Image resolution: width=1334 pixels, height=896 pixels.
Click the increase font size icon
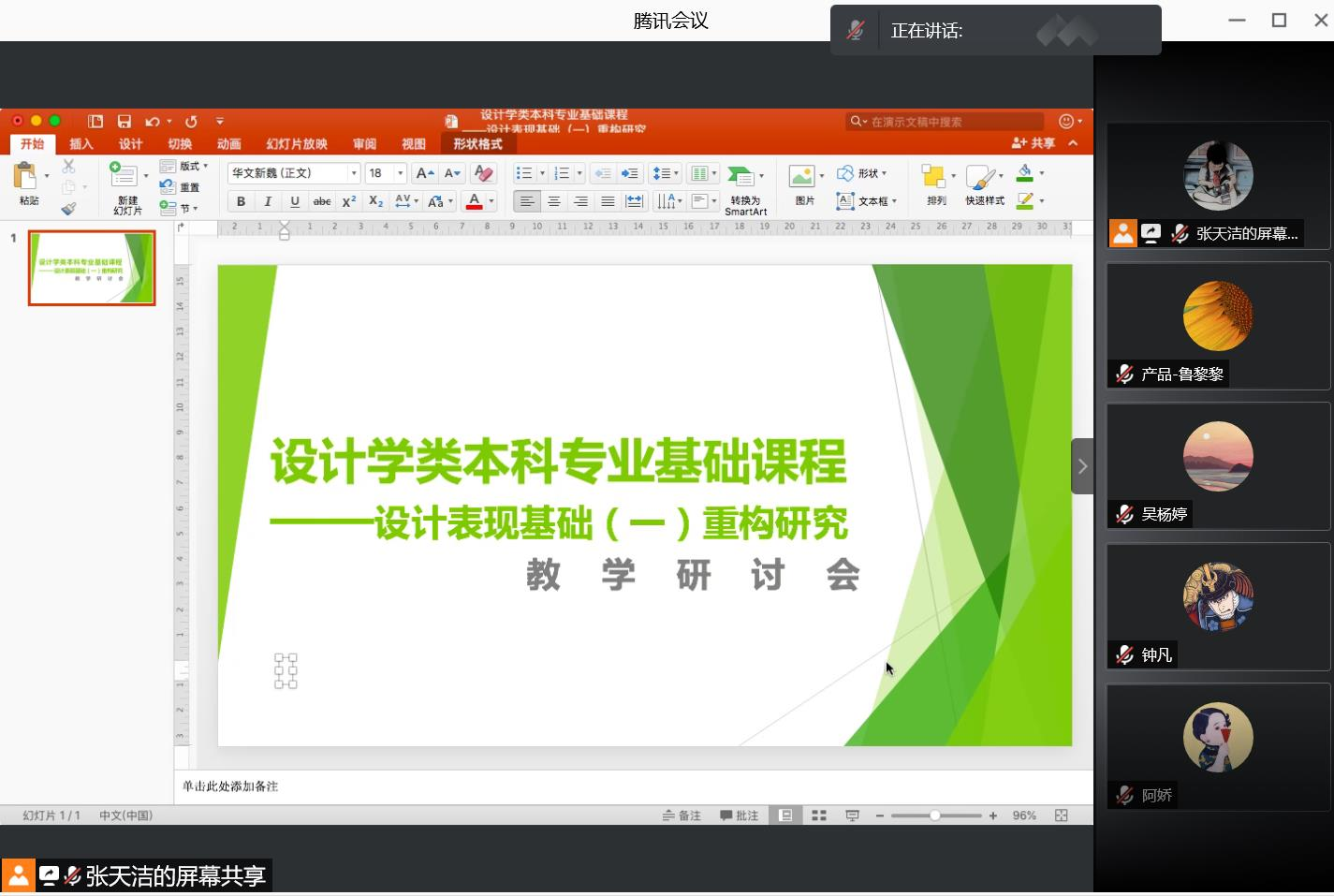click(424, 173)
